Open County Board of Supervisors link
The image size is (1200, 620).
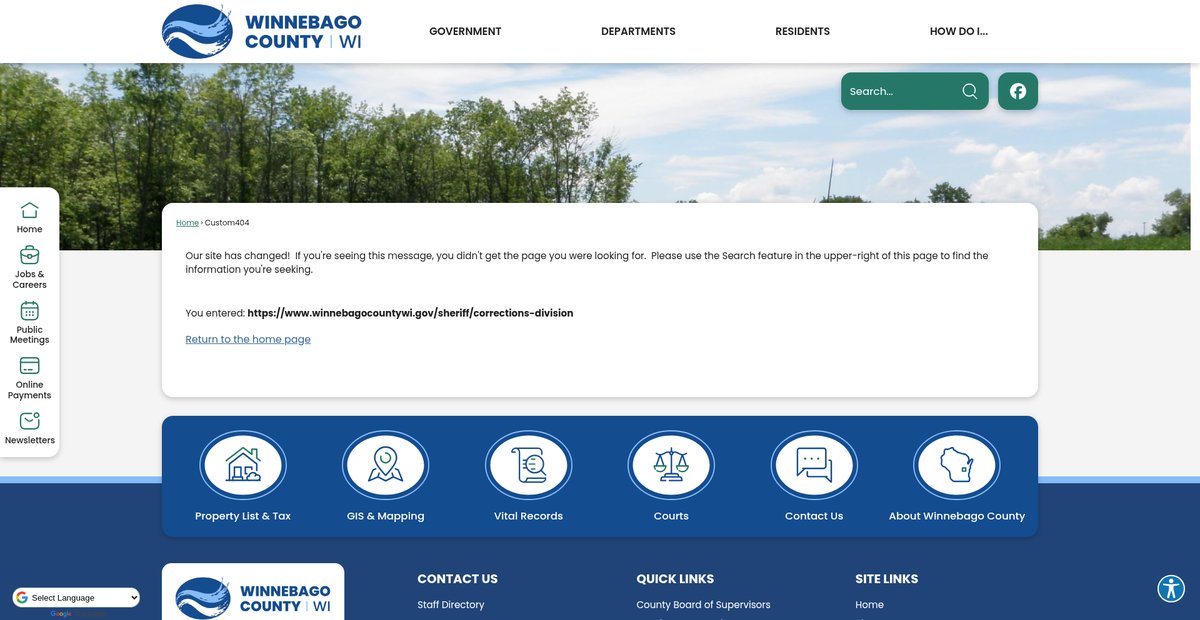click(x=703, y=605)
